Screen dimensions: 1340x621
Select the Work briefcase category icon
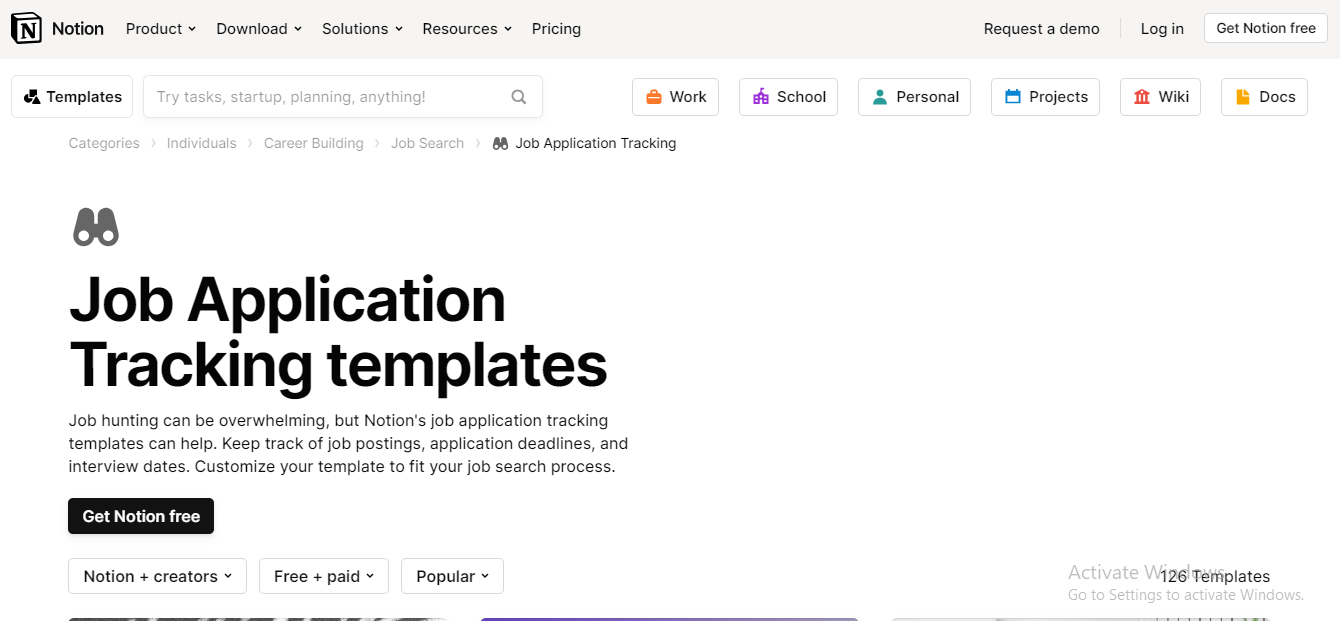(653, 96)
